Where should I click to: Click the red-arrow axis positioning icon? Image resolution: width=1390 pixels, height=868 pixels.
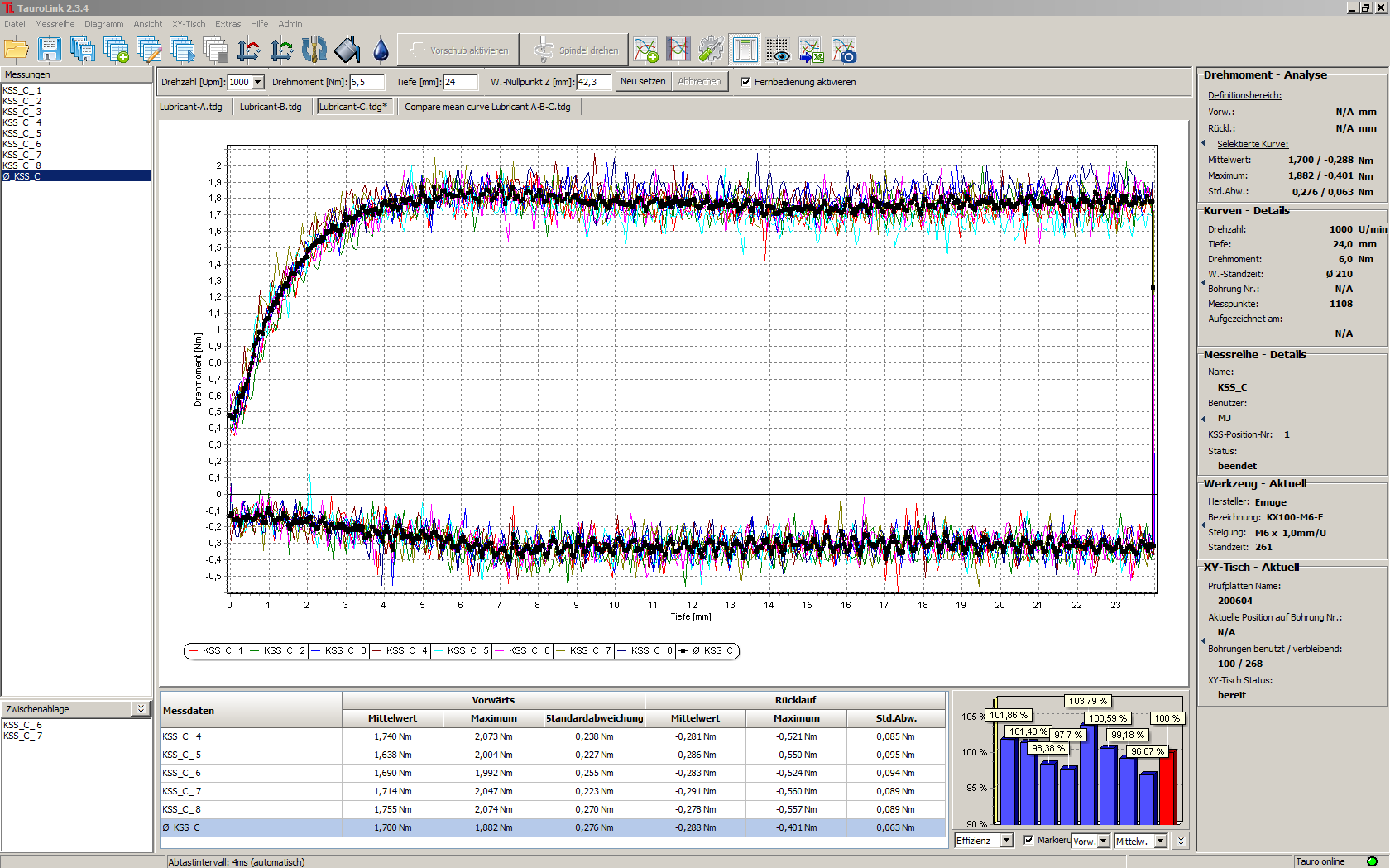click(248, 50)
